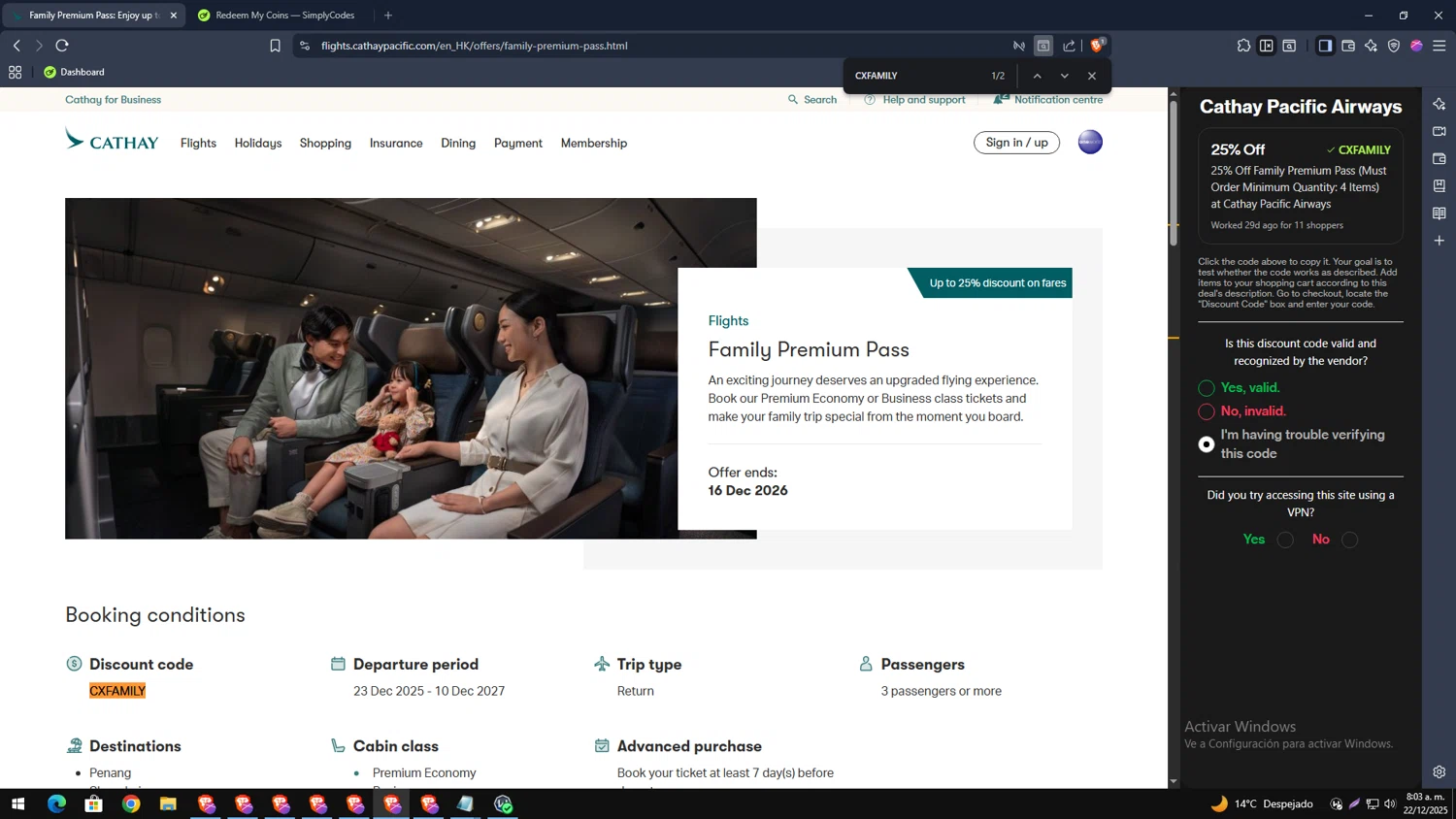
Task: Open the Shopping menu
Action: pyautogui.click(x=325, y=143)
